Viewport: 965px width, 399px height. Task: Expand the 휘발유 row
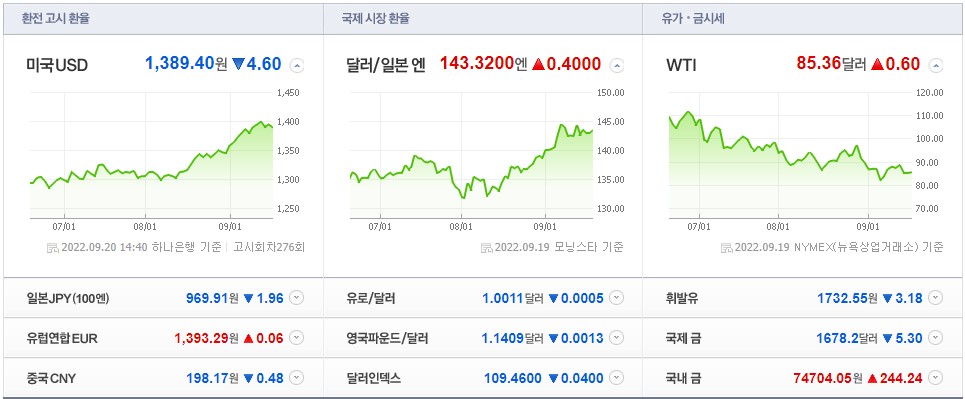(x=935, y=298)
